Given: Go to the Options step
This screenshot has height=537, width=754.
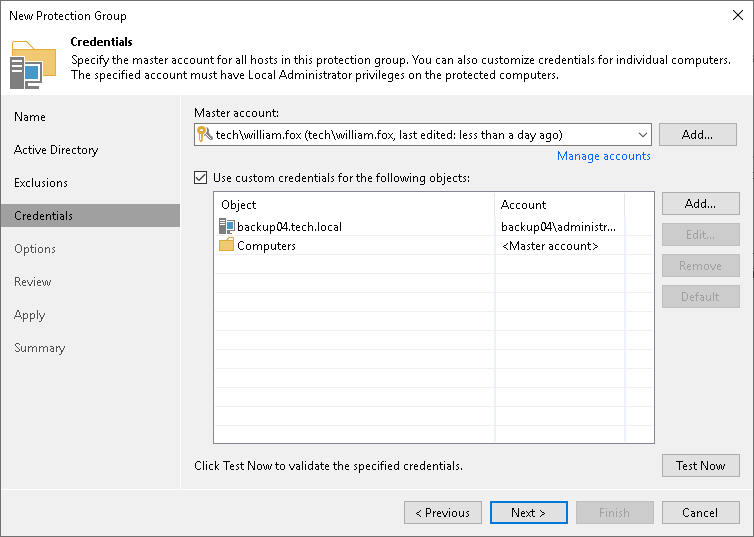Looking at the screenshot, I should tap(35, 249).
